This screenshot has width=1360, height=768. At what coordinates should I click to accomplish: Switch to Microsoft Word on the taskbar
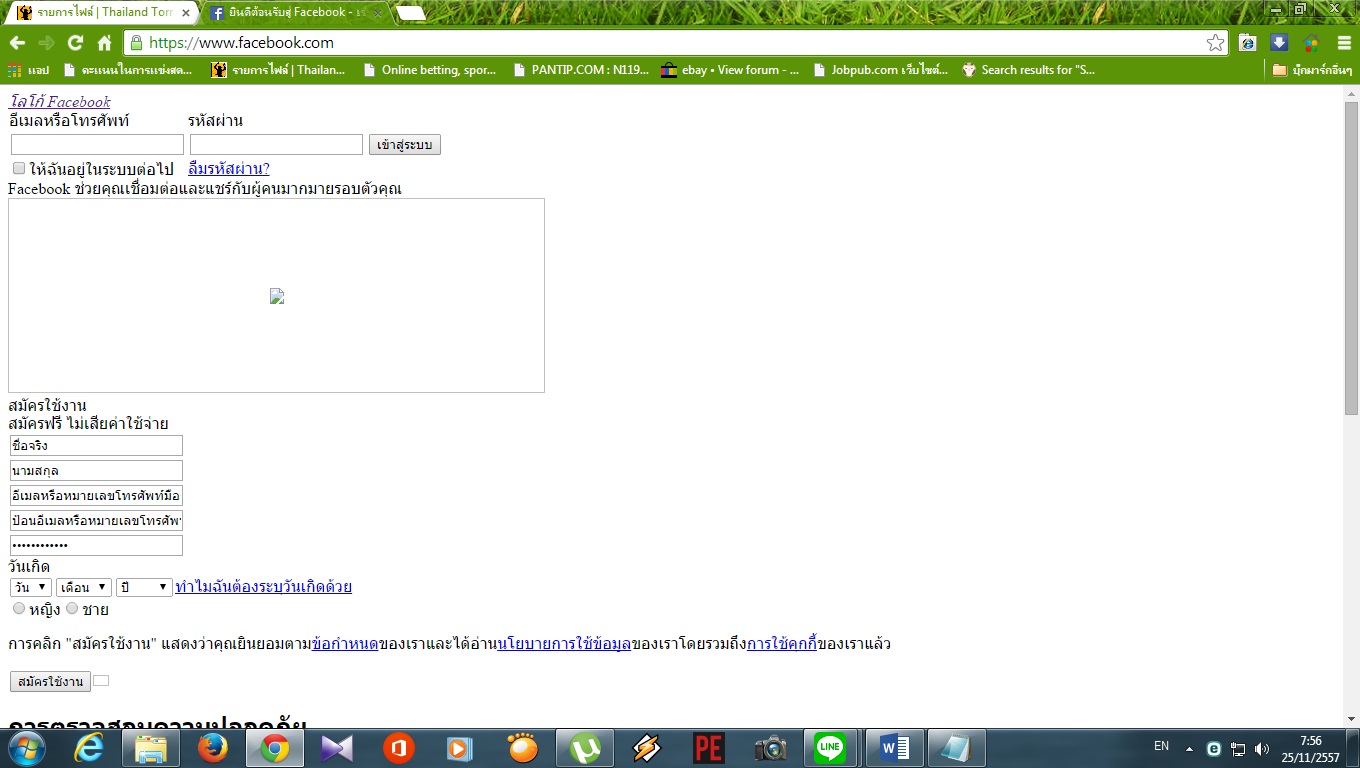tap(895, 748)
